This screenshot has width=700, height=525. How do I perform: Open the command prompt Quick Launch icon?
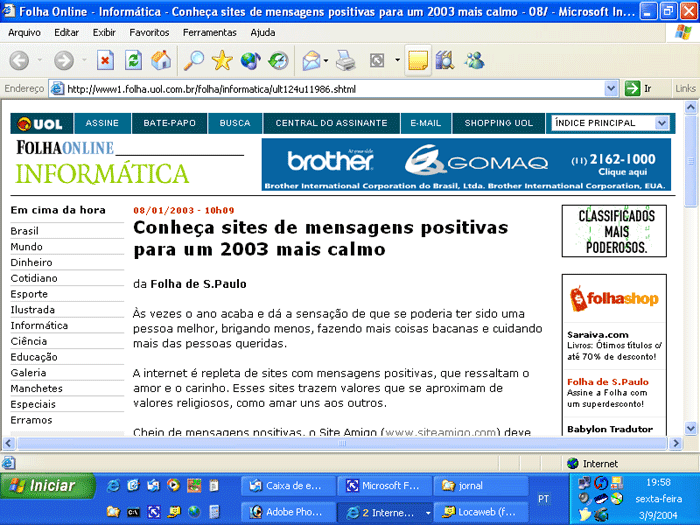click(133, 512)
